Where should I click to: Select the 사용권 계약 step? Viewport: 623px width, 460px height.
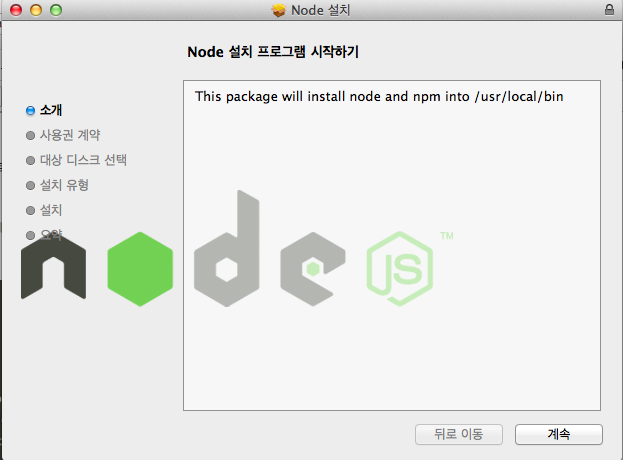[70, 135]
